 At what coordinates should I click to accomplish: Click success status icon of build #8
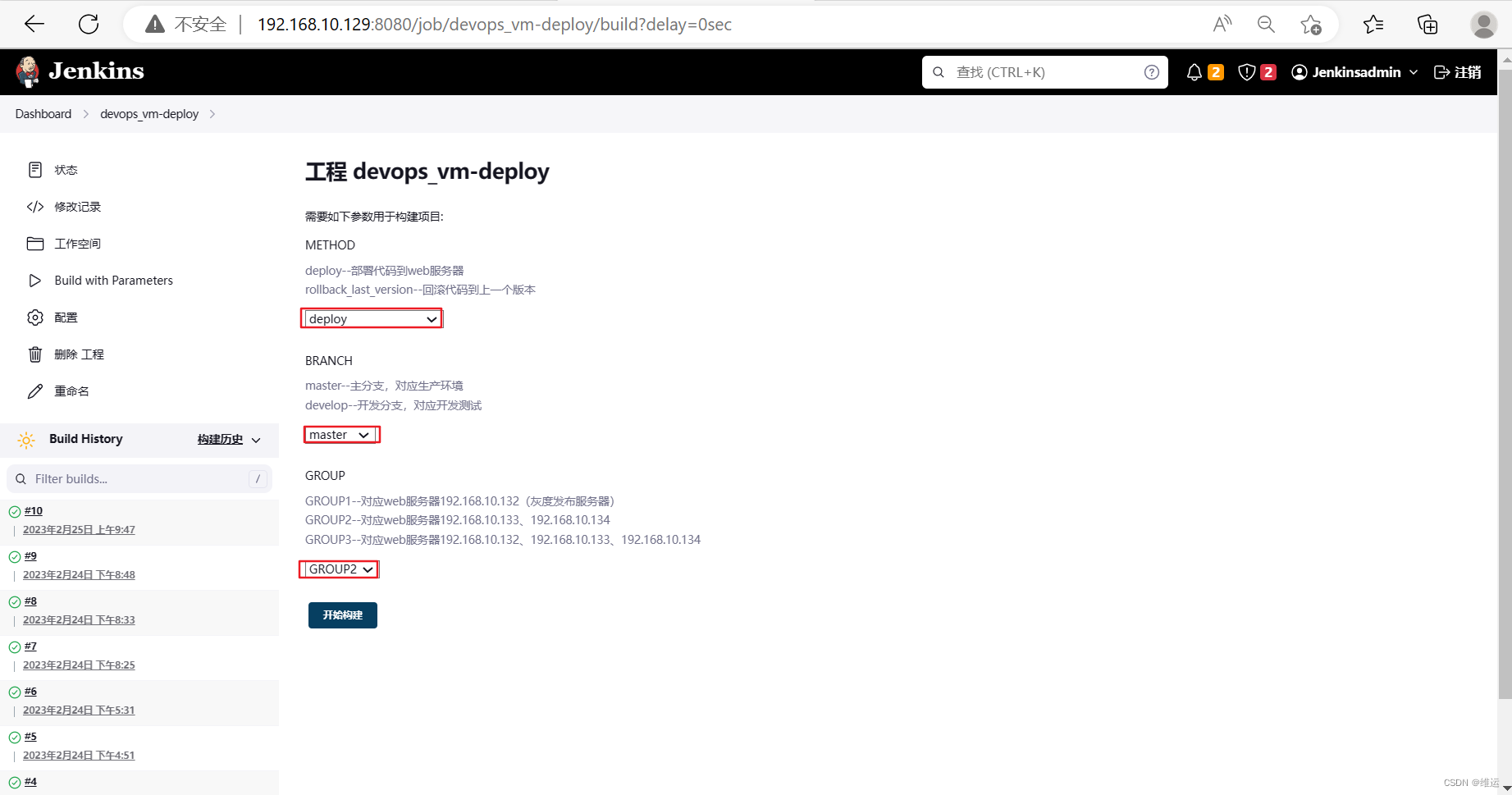(14, 602)
